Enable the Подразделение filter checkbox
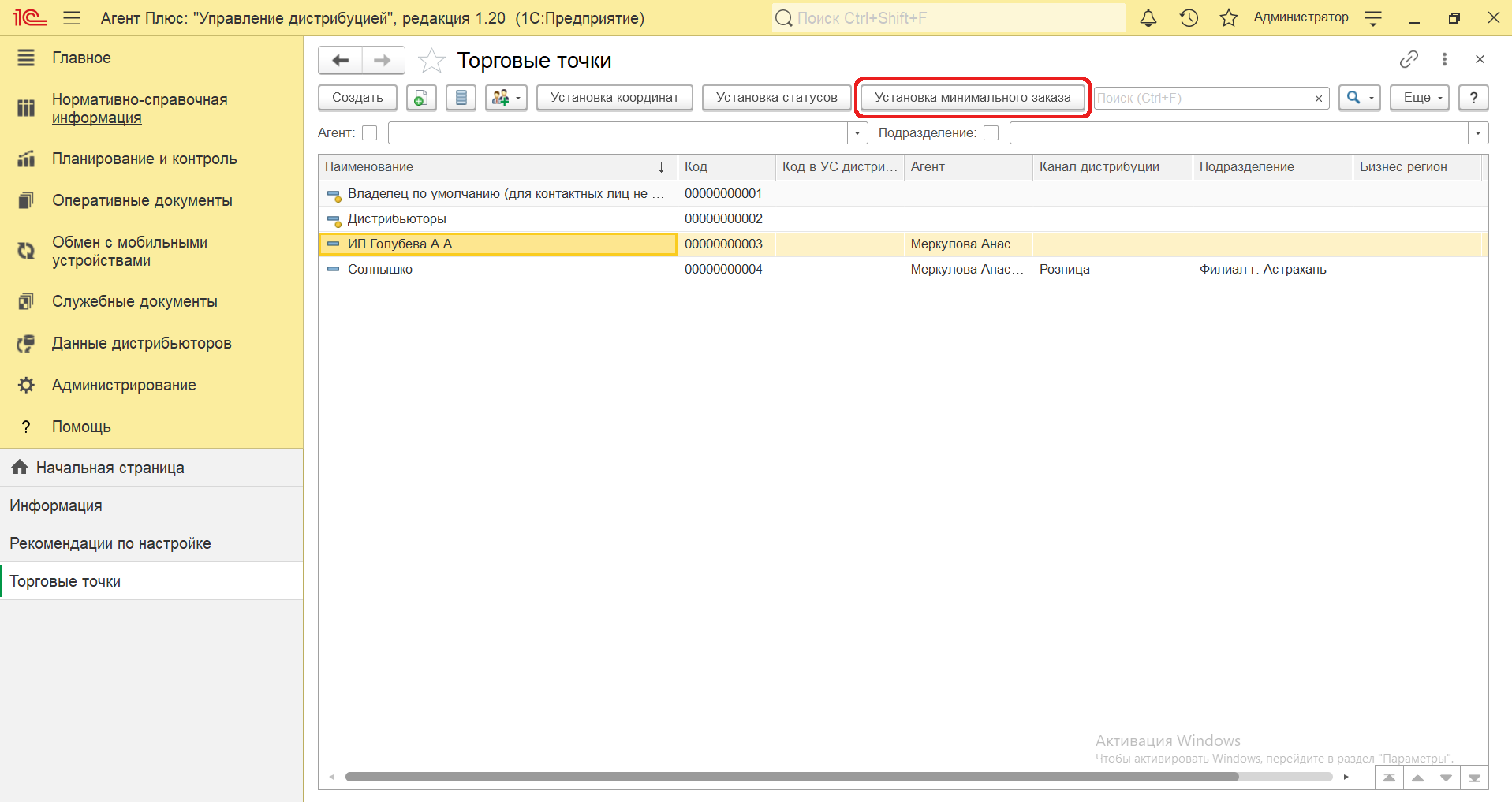 [x=991, y=133]
